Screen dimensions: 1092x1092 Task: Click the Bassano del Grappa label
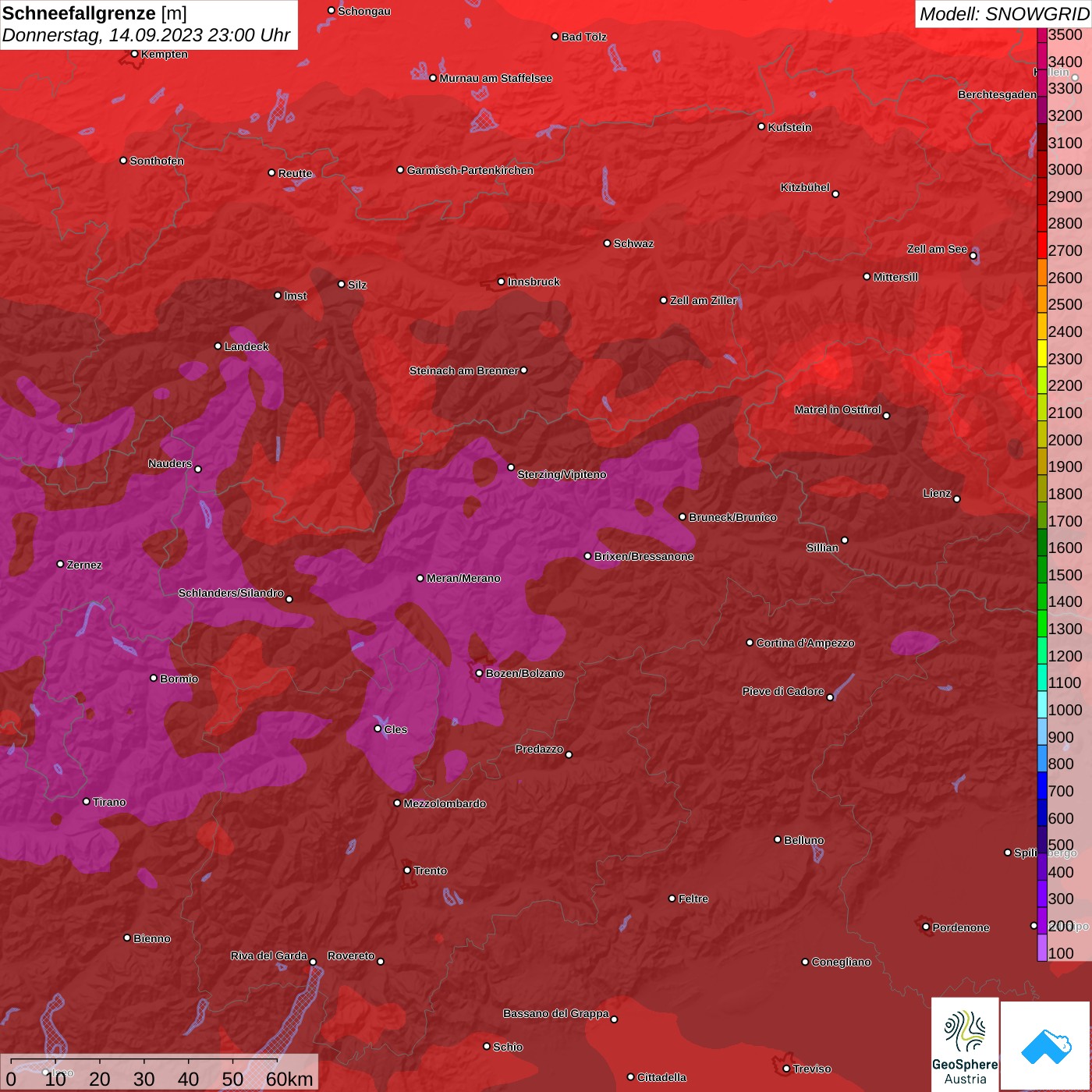(556, 1013)
